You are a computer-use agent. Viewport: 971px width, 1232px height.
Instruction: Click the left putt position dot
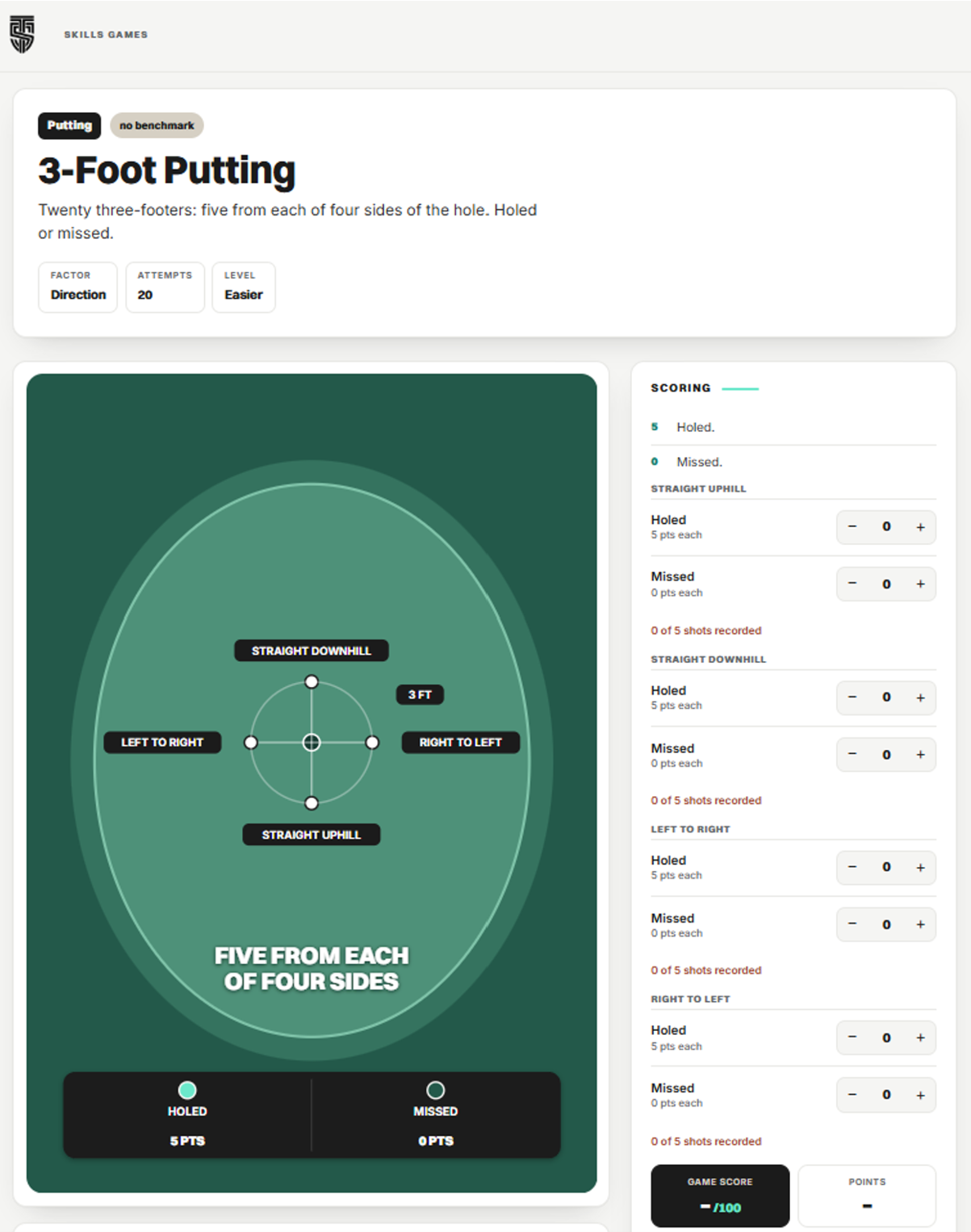tap(251, 743)
